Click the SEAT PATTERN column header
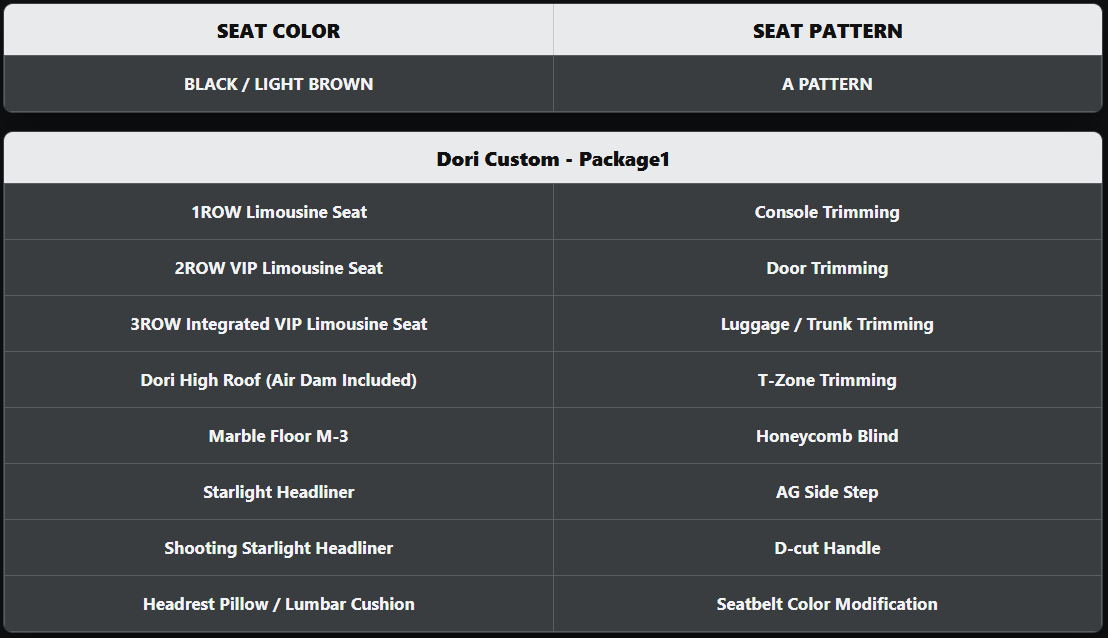Viewport: 1108px width, 638px height. click(x=827, y=31)
